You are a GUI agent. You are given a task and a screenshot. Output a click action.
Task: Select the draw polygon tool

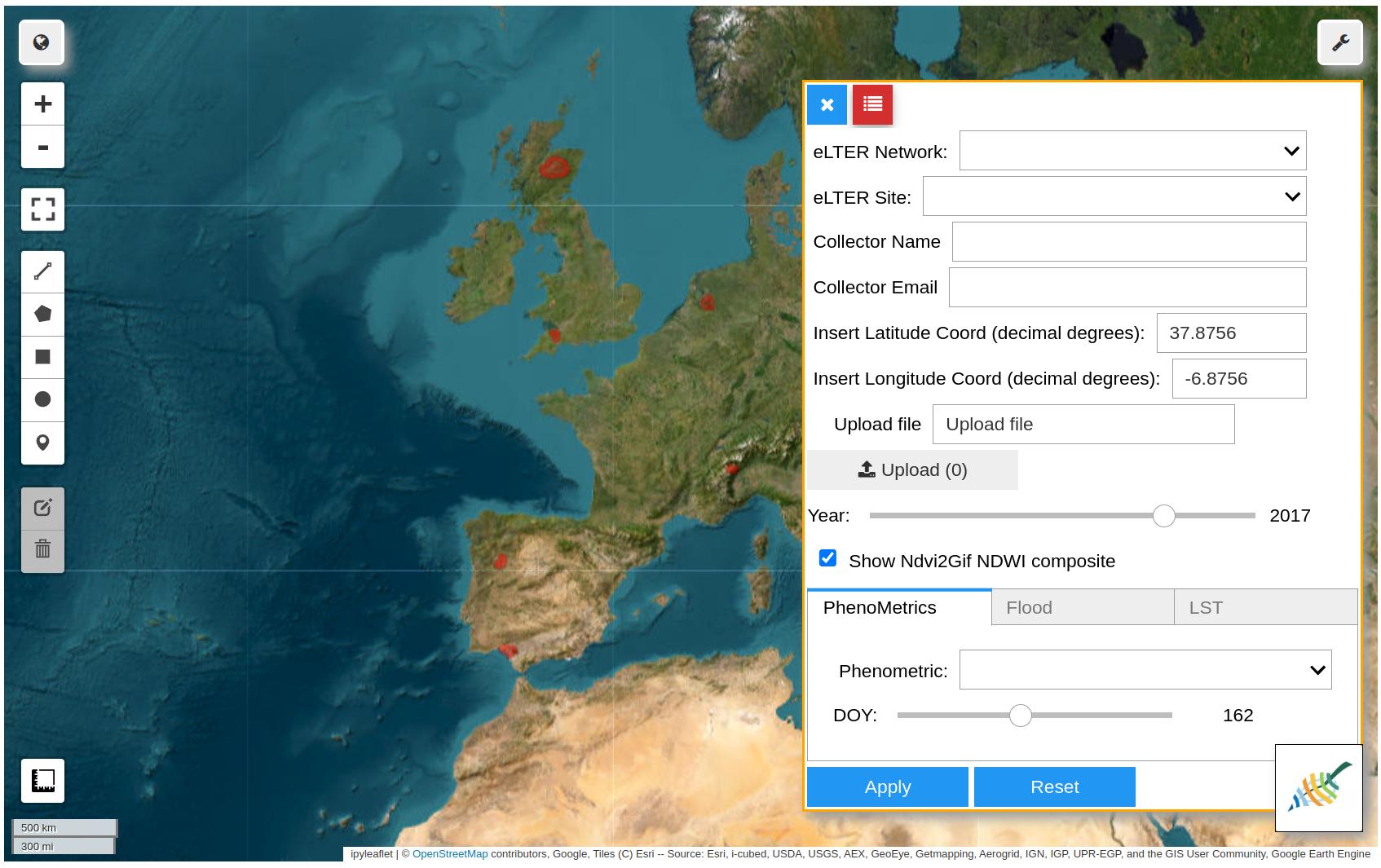coord(42,314)
